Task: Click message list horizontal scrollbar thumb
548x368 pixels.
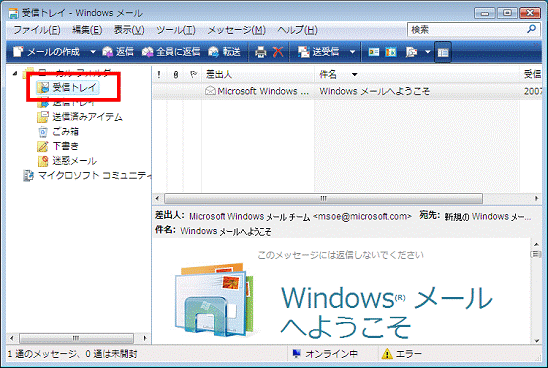Action: click(x=323, y=199)
